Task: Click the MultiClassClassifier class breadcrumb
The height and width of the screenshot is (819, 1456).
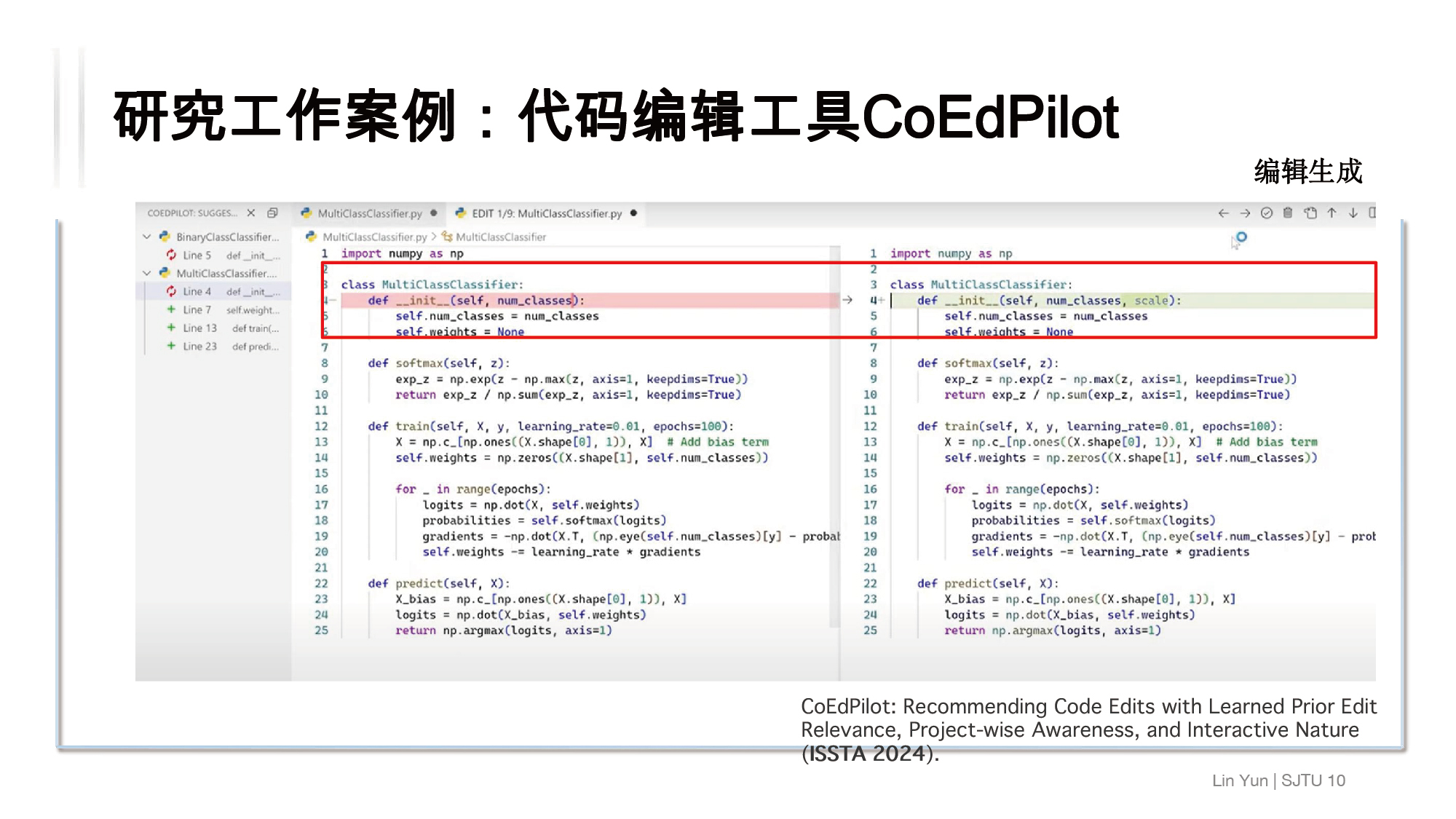Action: [x=501, y=237]
